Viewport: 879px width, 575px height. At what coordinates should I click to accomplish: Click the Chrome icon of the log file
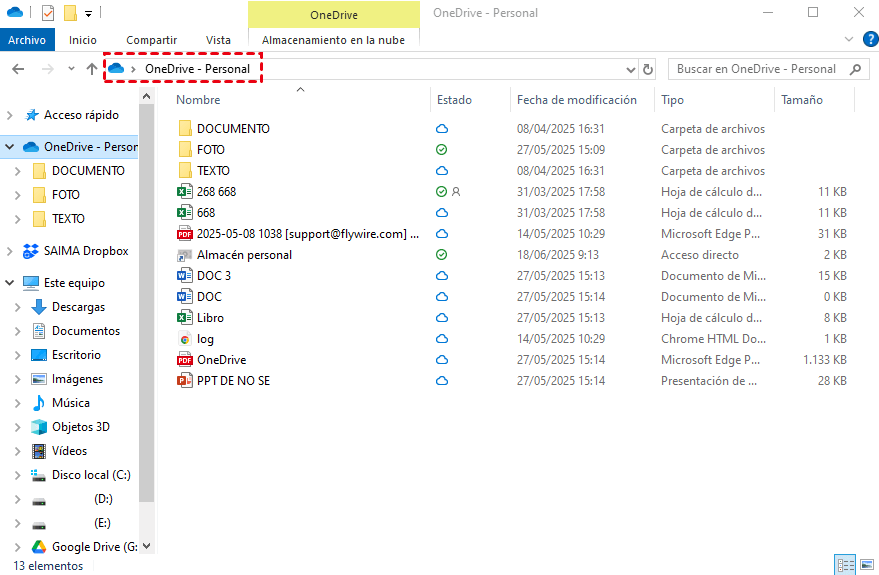184,339
